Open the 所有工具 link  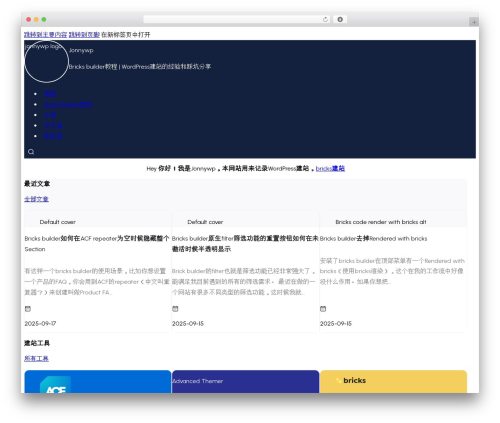tap(36, 359)
